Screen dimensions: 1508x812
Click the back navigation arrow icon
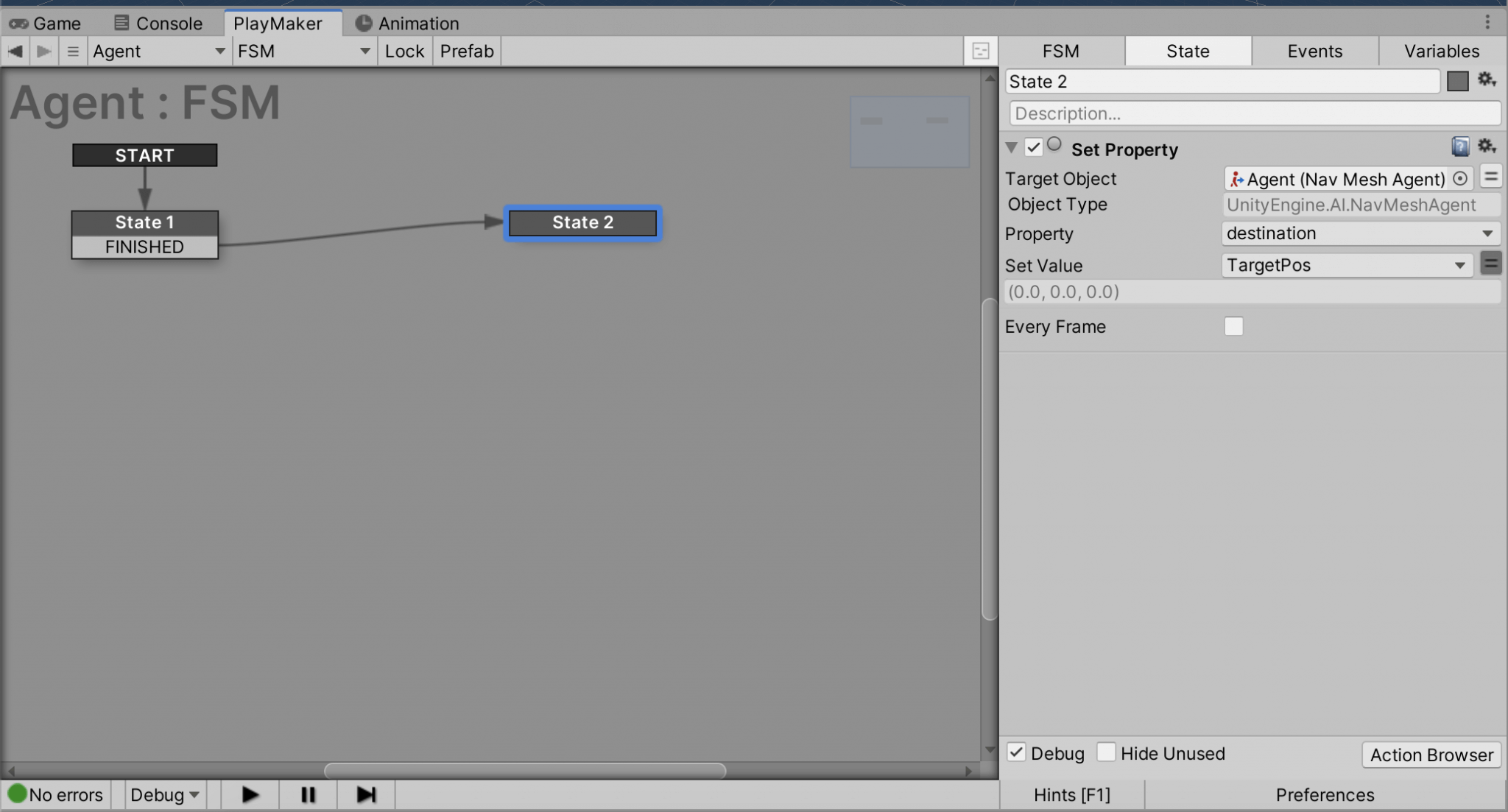click(x=15, y=51)
